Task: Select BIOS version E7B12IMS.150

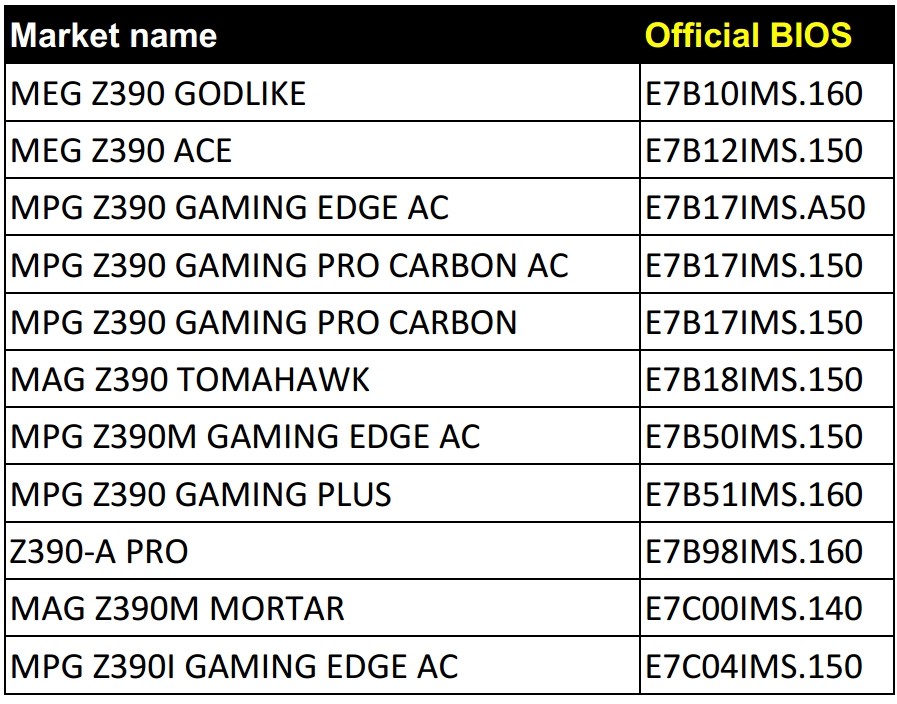Action: pos(754,151)
